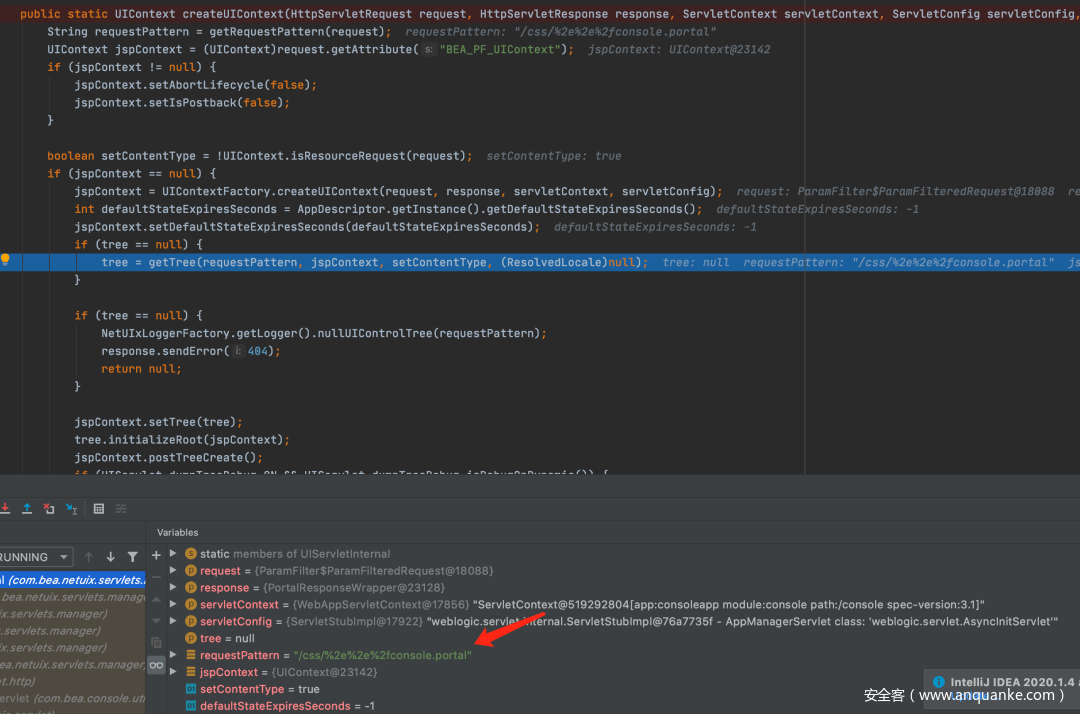Click the Step Out blue arrow icon
1080x714 pixels.
pyautogui.click(x=27, y=508)
